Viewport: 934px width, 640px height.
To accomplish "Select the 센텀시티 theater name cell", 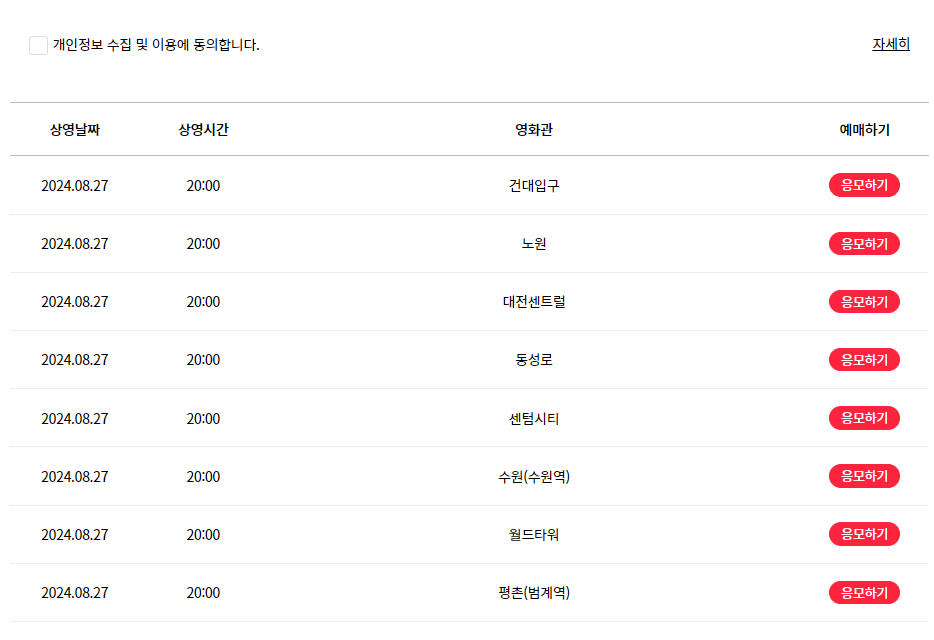I will [x=534, y=418].
